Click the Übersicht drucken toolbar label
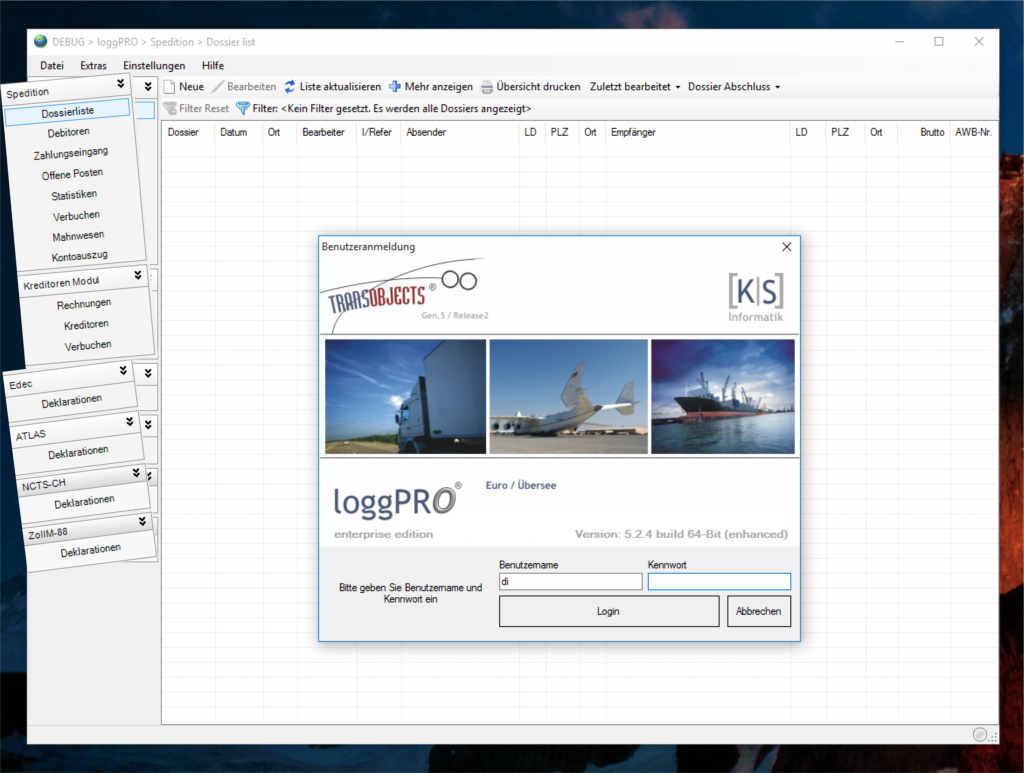This screenshot has height=773, width=1024. coord(538,87)
